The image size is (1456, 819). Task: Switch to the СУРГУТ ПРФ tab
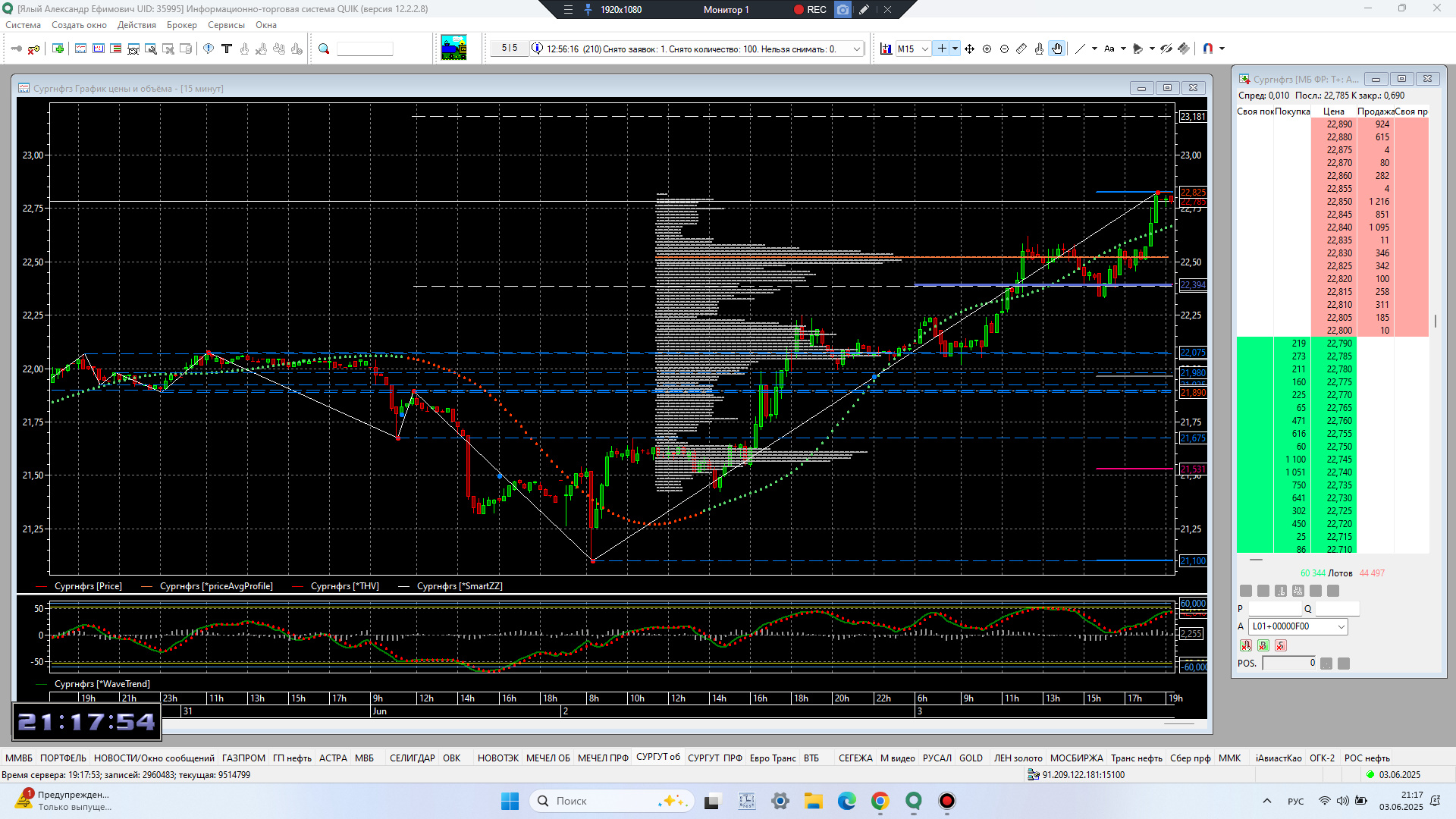(714, 758)
